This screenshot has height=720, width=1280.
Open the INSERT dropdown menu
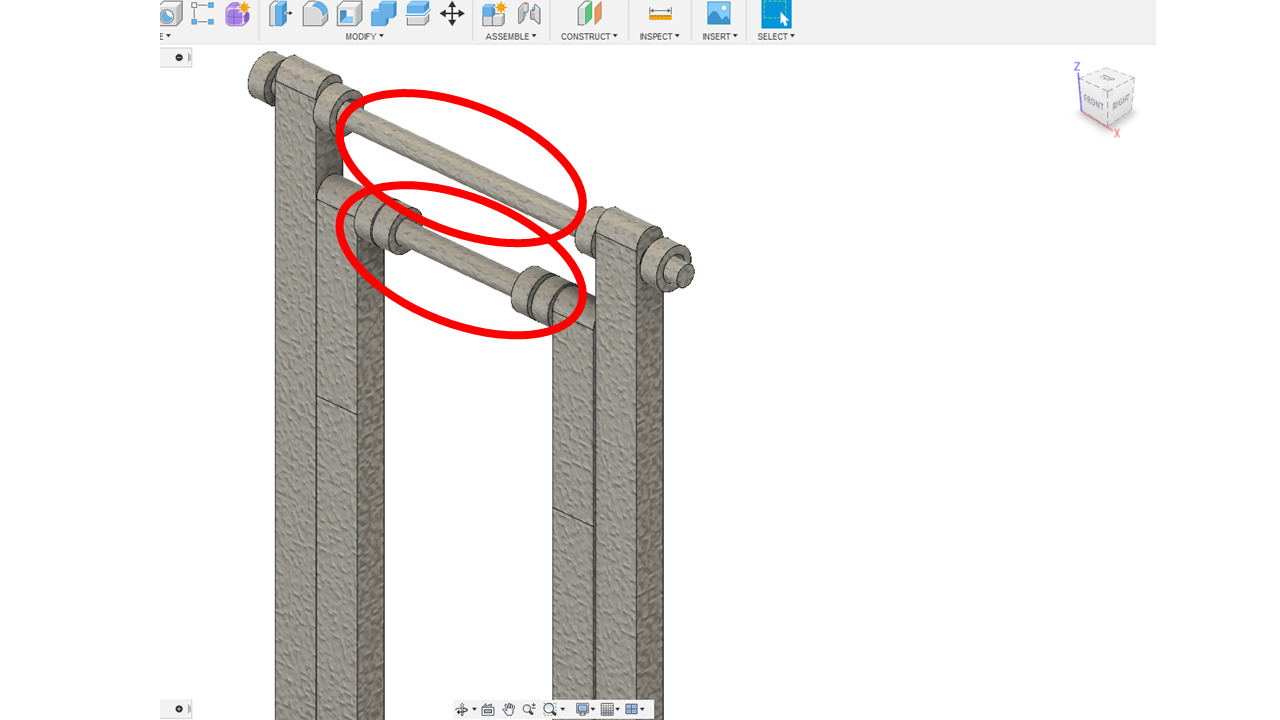pyautogui.click(x=720, y=36)
